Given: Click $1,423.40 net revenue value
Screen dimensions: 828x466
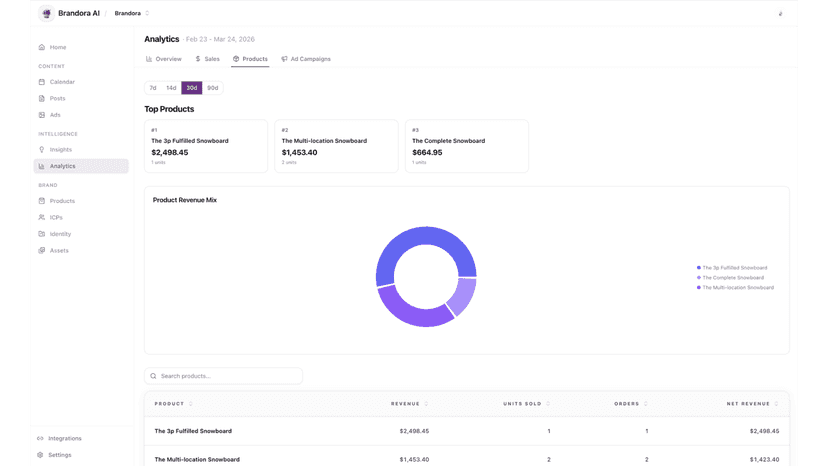Looking at the screenshot, I should point(764,460).
